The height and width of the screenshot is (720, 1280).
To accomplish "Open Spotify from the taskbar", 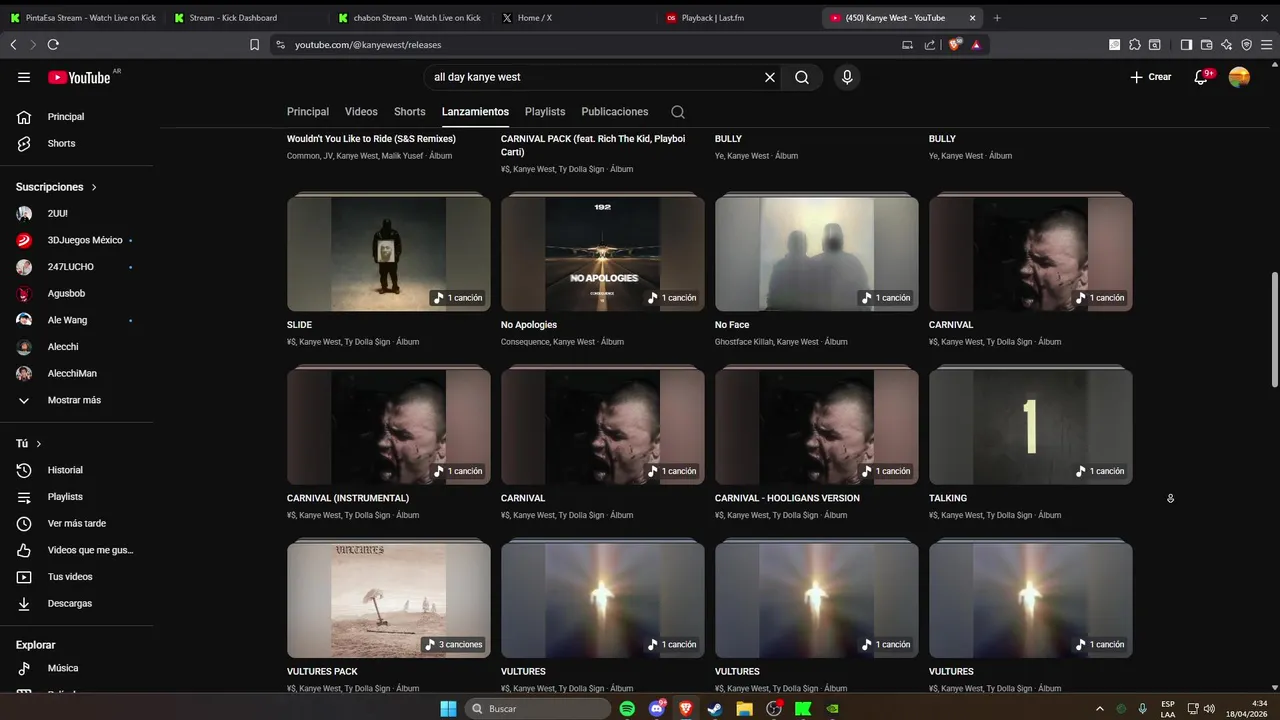I will [x=627, y=708].
